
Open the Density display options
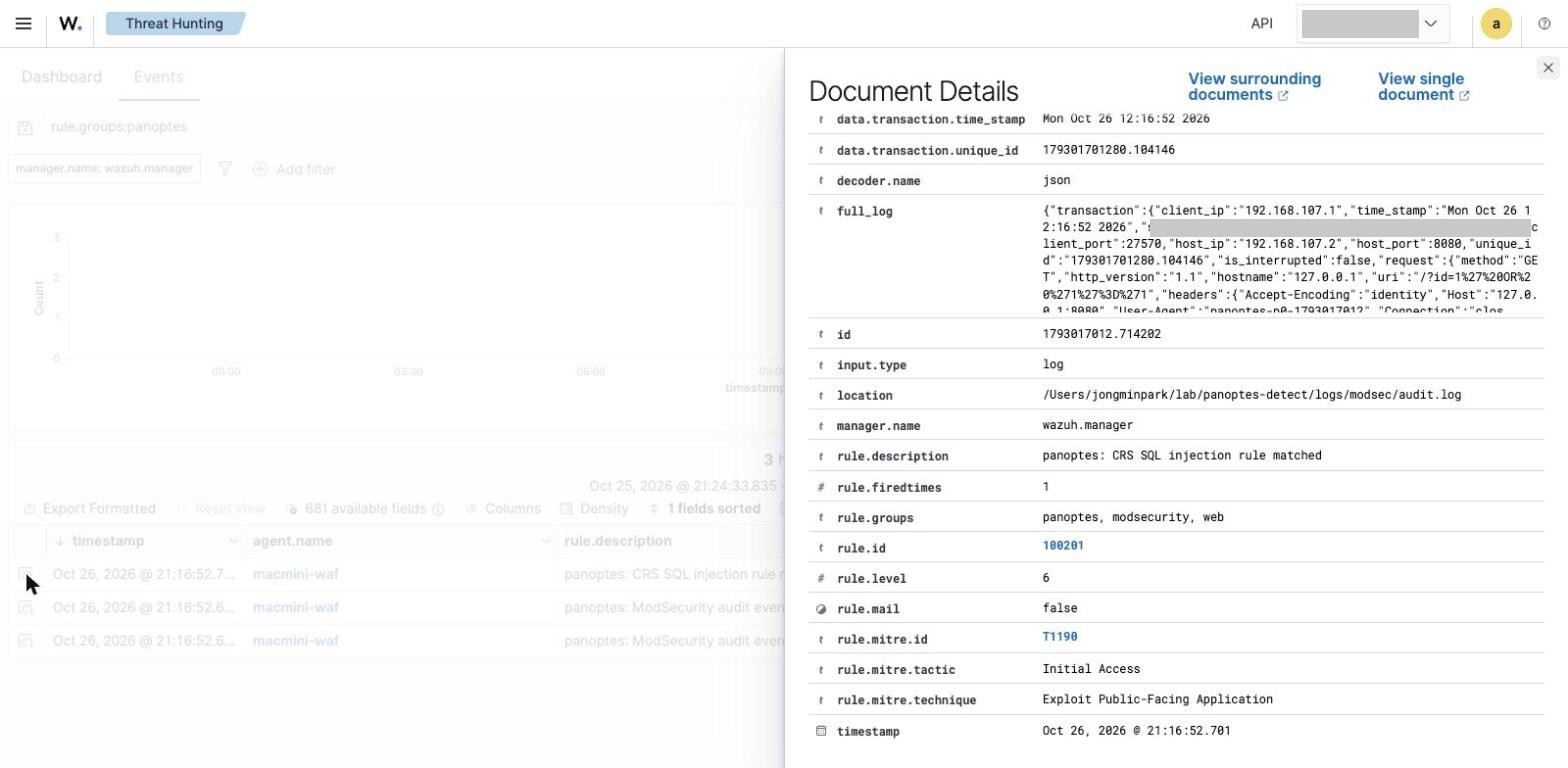click(595, 509)
